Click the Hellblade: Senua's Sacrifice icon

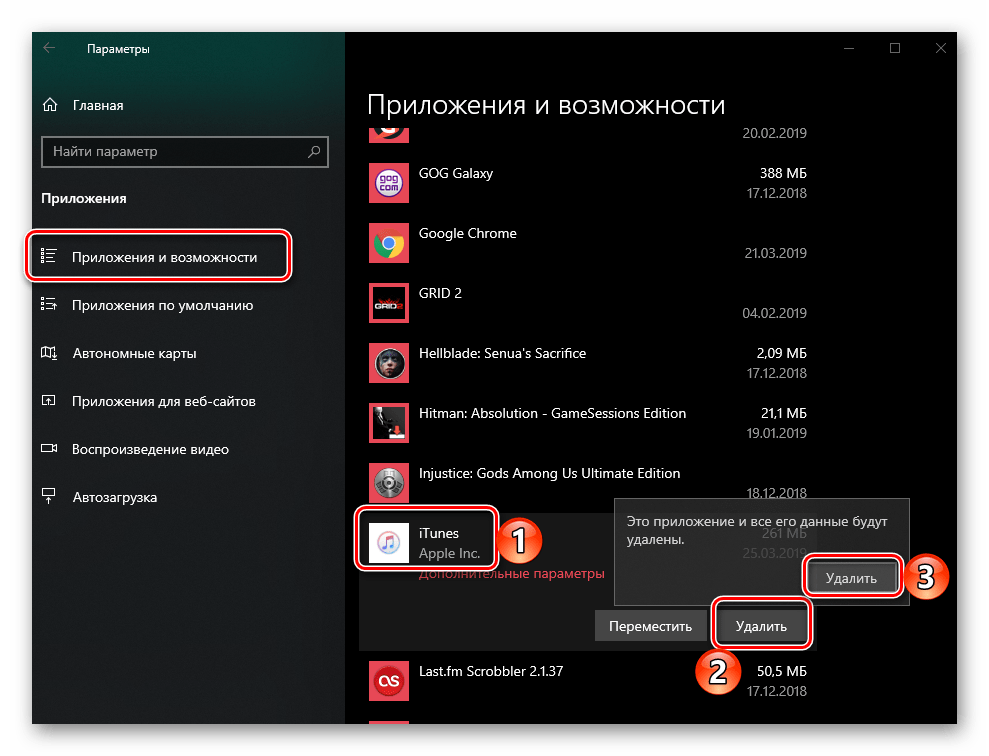point(388,363)
